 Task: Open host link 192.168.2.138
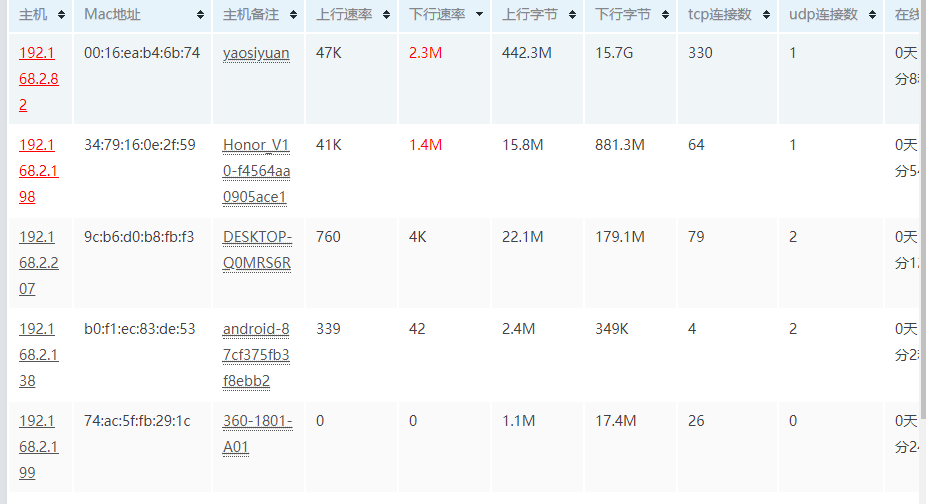(x=38, y=355)
